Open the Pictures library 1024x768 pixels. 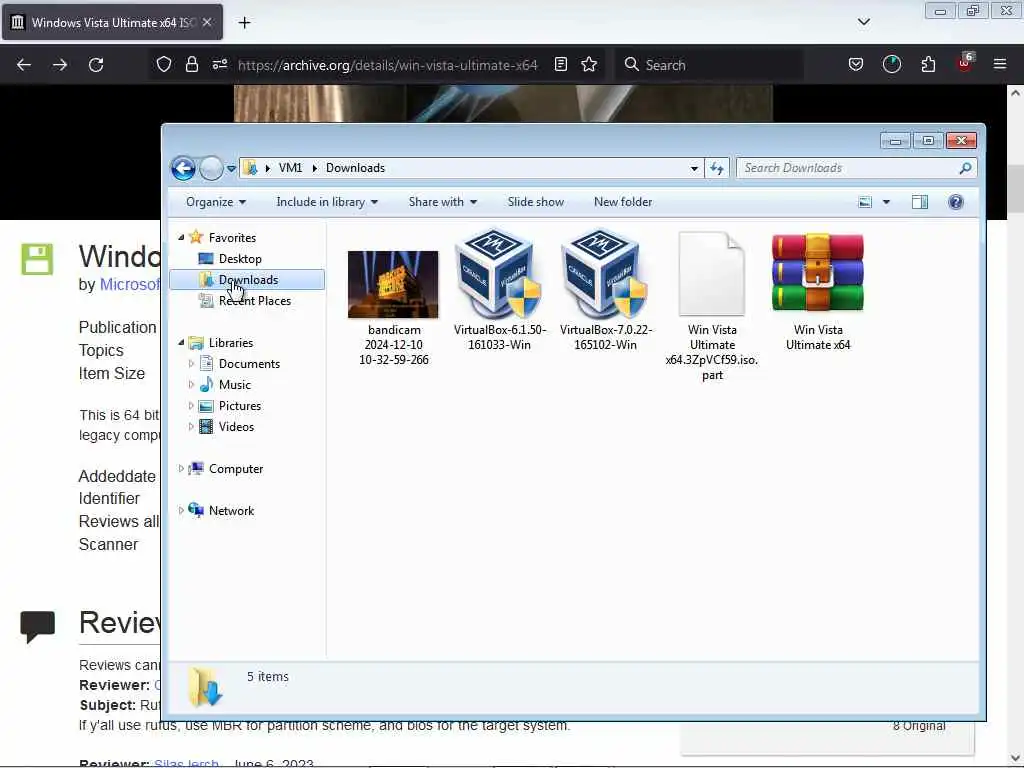240,406
